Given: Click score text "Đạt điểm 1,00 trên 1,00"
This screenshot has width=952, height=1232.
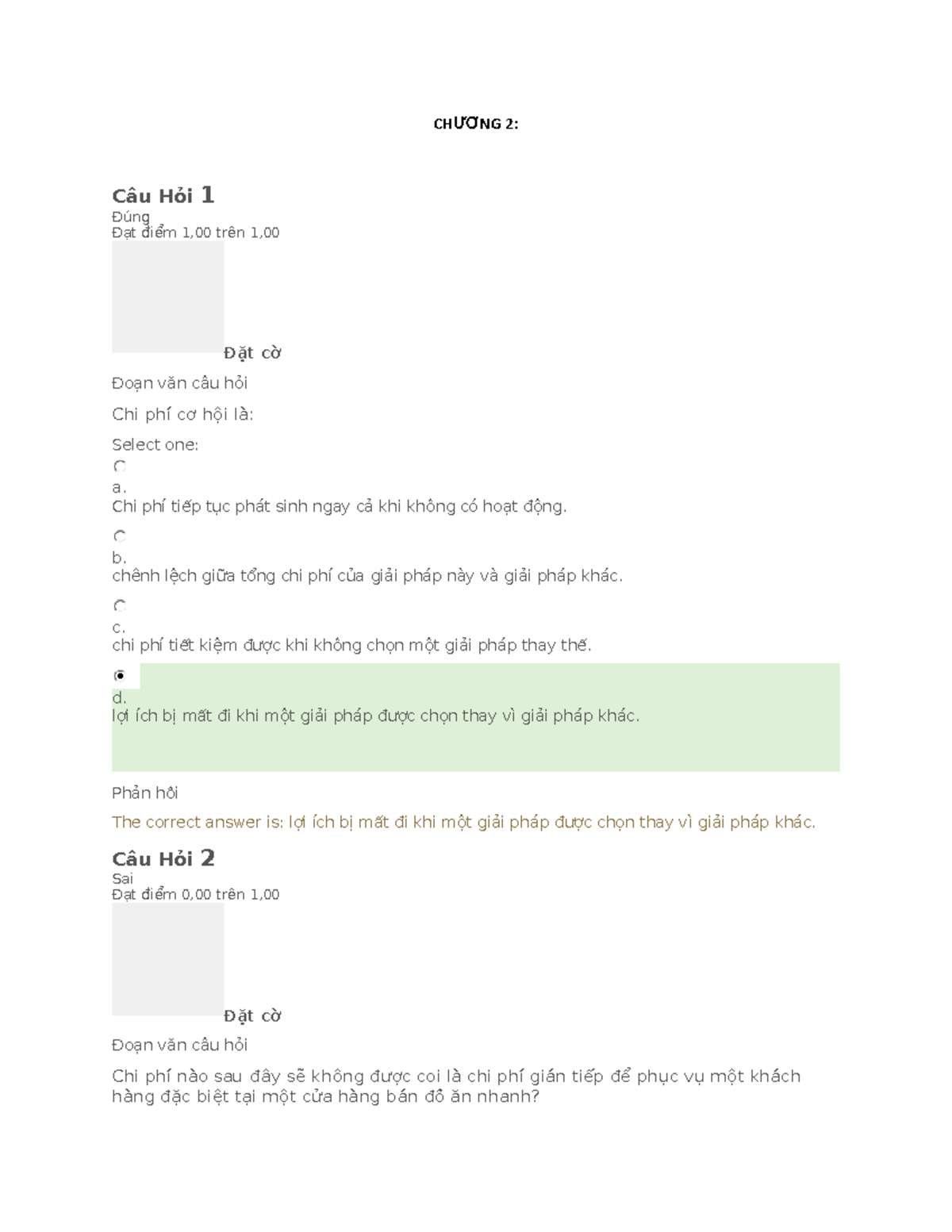Looking at the screenshot, I should [x=195, y=232].
